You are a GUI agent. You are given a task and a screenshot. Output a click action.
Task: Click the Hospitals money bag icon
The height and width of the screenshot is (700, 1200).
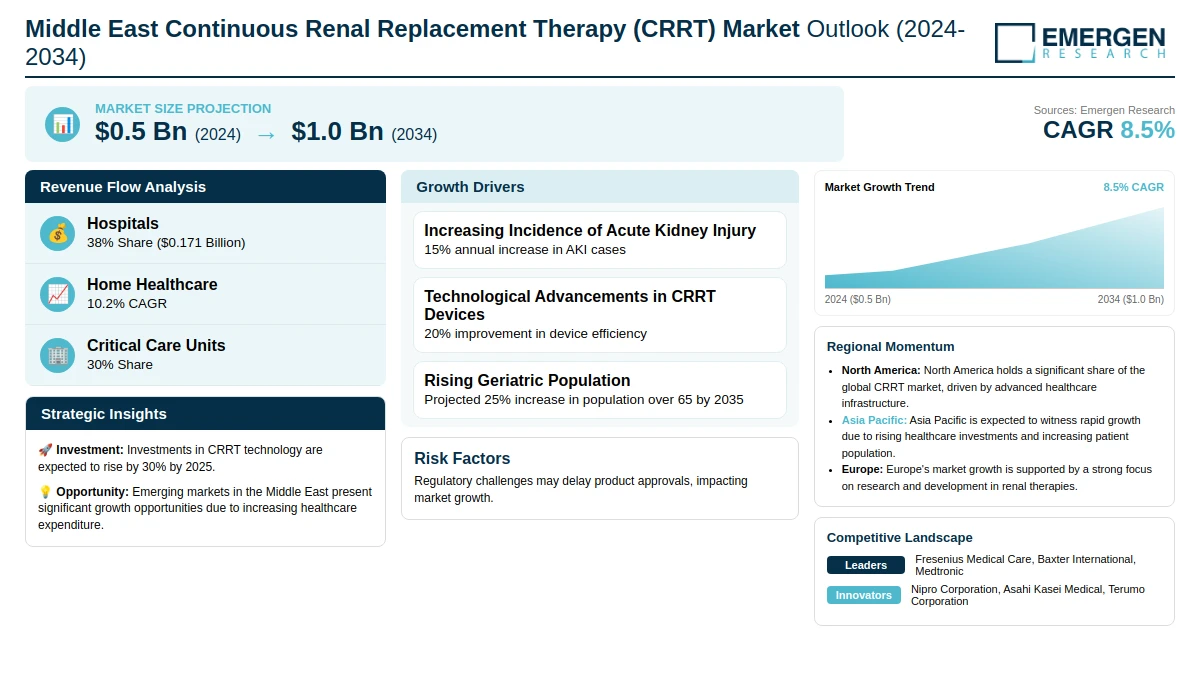click(x=57, y=233)
